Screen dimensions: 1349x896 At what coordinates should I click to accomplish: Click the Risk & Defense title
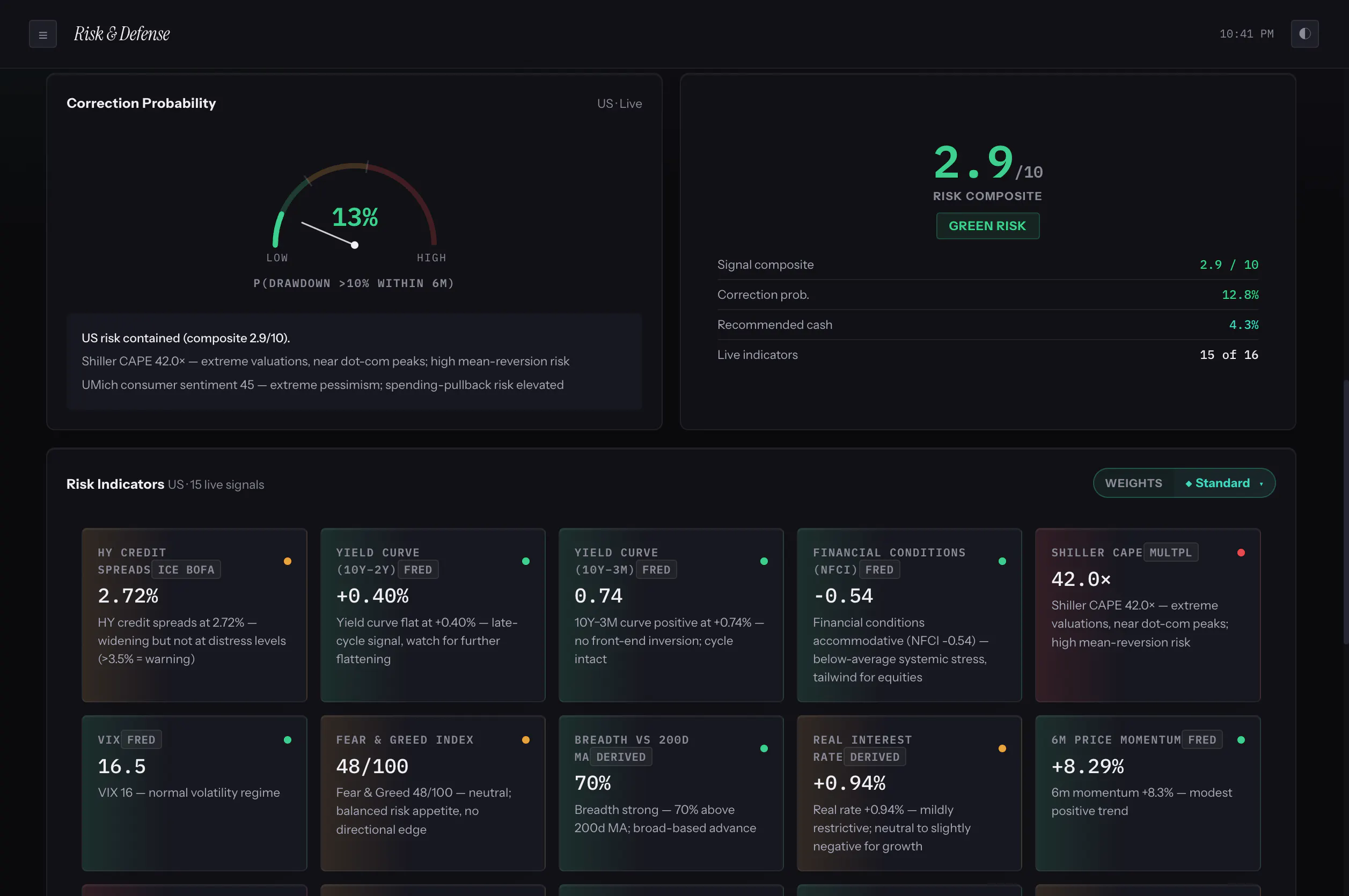click(122, 34)
